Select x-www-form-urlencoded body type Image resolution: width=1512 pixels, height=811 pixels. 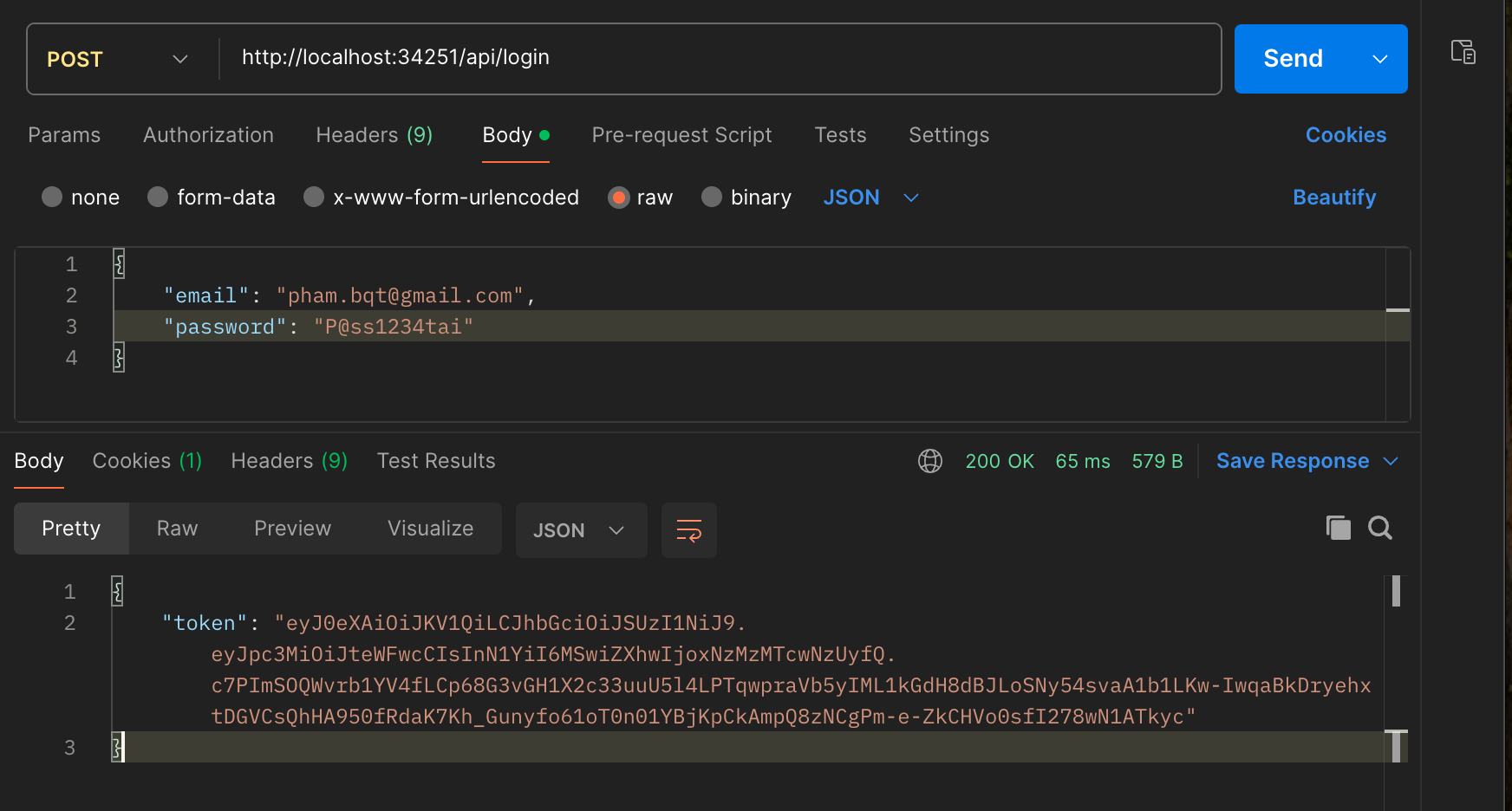314,198
